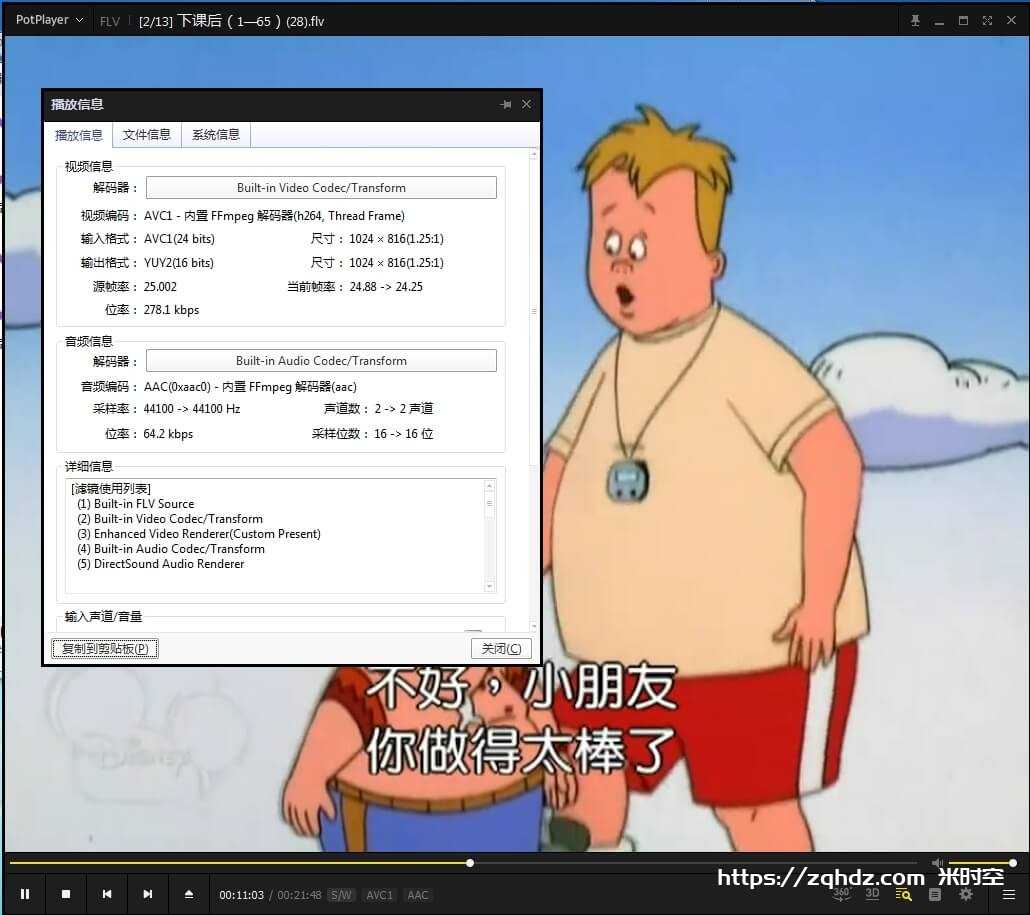This screenshot has height=915, width=1030.
Task: Close the playback info dialog with X
Action: coord(526,104)
